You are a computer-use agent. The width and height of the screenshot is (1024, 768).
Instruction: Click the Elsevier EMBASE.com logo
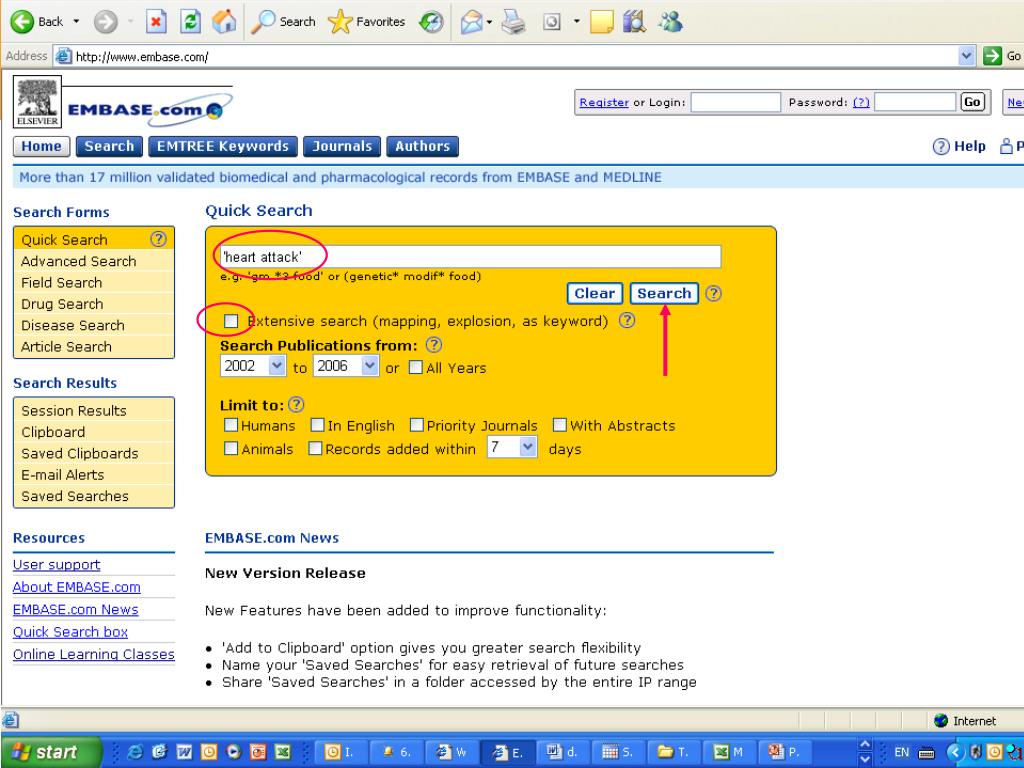pyautogui.click(x=123, y=103)
